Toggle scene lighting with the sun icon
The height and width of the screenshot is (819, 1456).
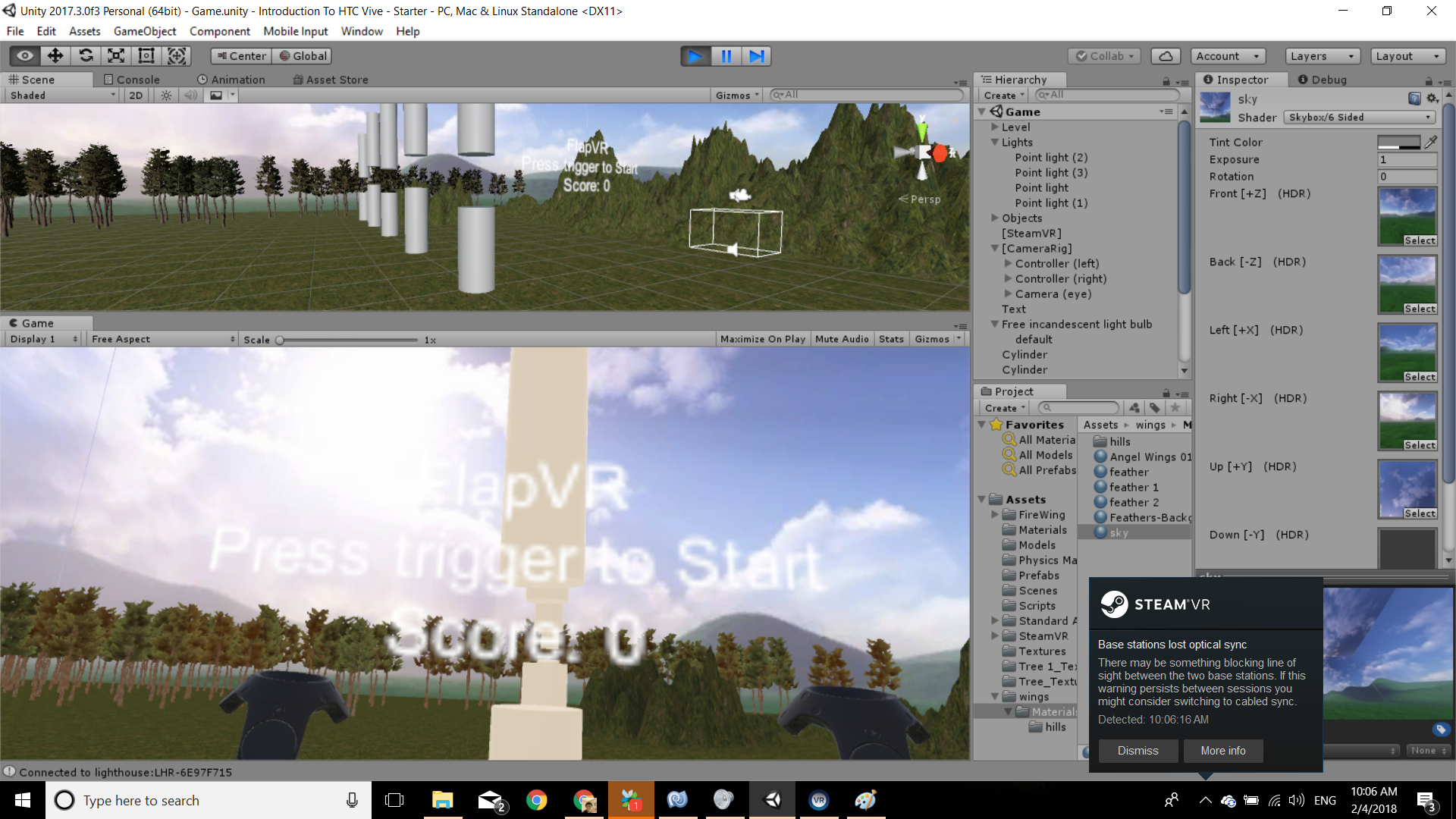166,96
